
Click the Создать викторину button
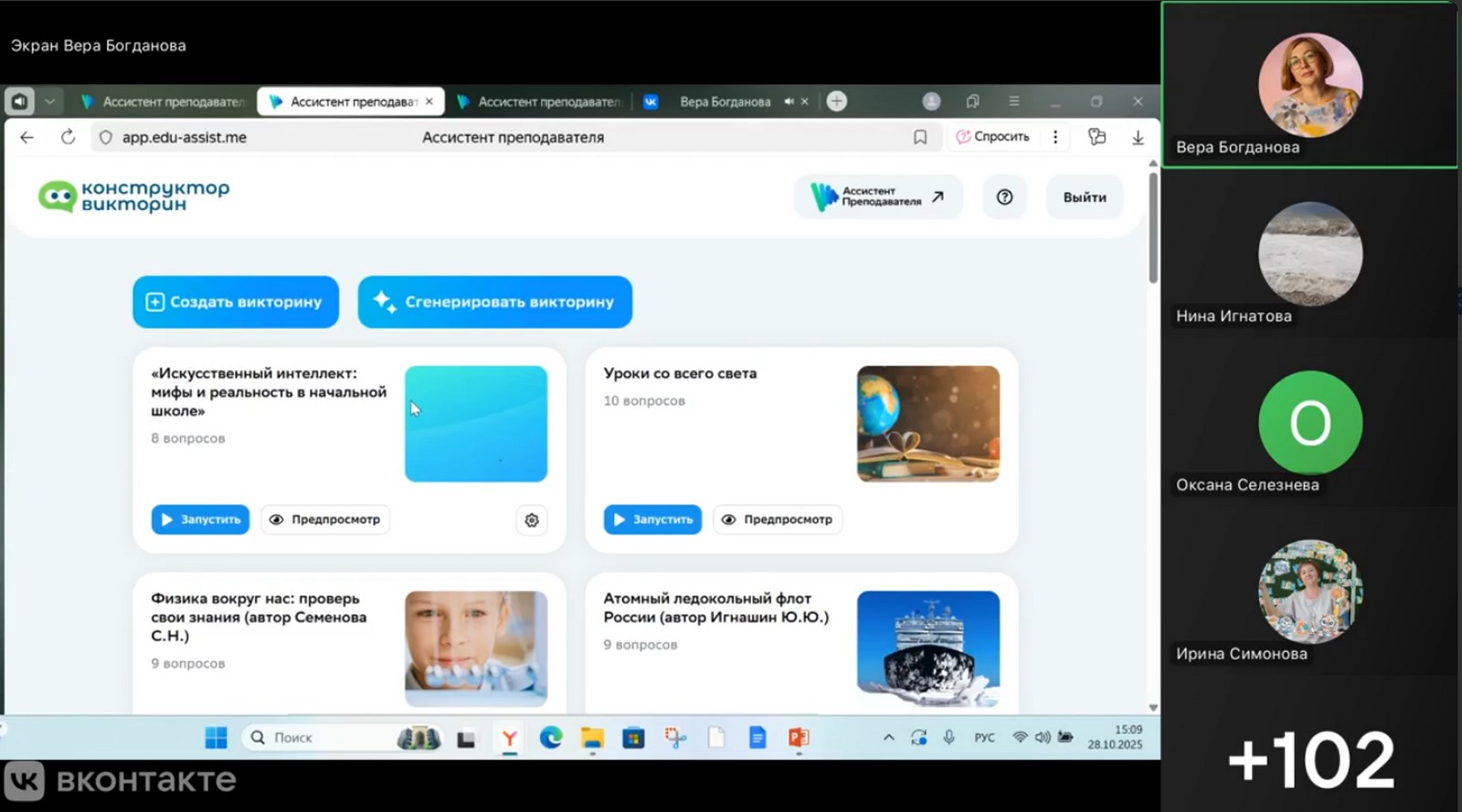click(236, 302)
